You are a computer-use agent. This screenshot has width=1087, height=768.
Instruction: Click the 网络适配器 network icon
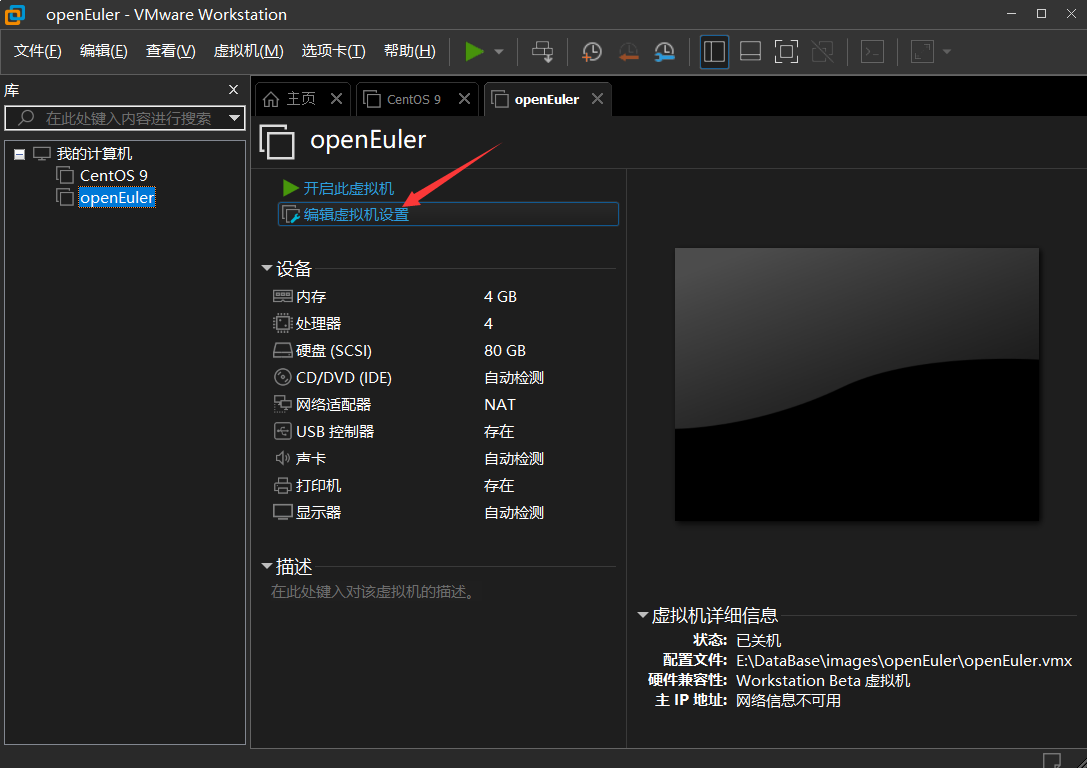(283, 404)
